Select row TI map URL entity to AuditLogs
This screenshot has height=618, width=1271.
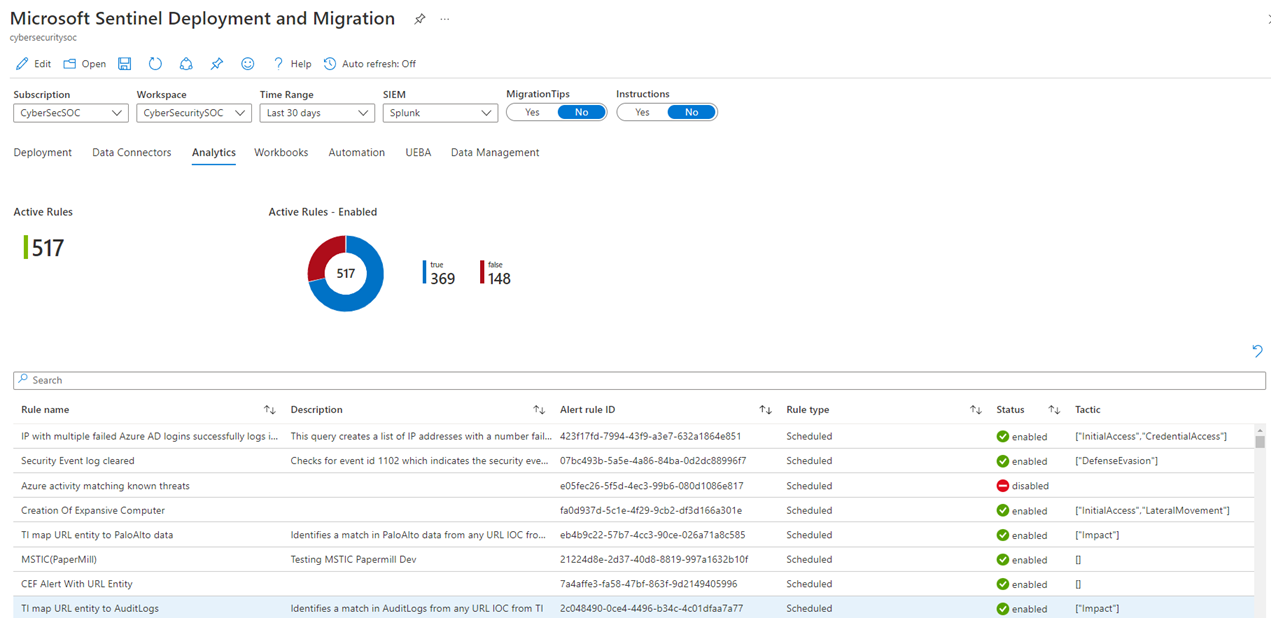point(633,608)
